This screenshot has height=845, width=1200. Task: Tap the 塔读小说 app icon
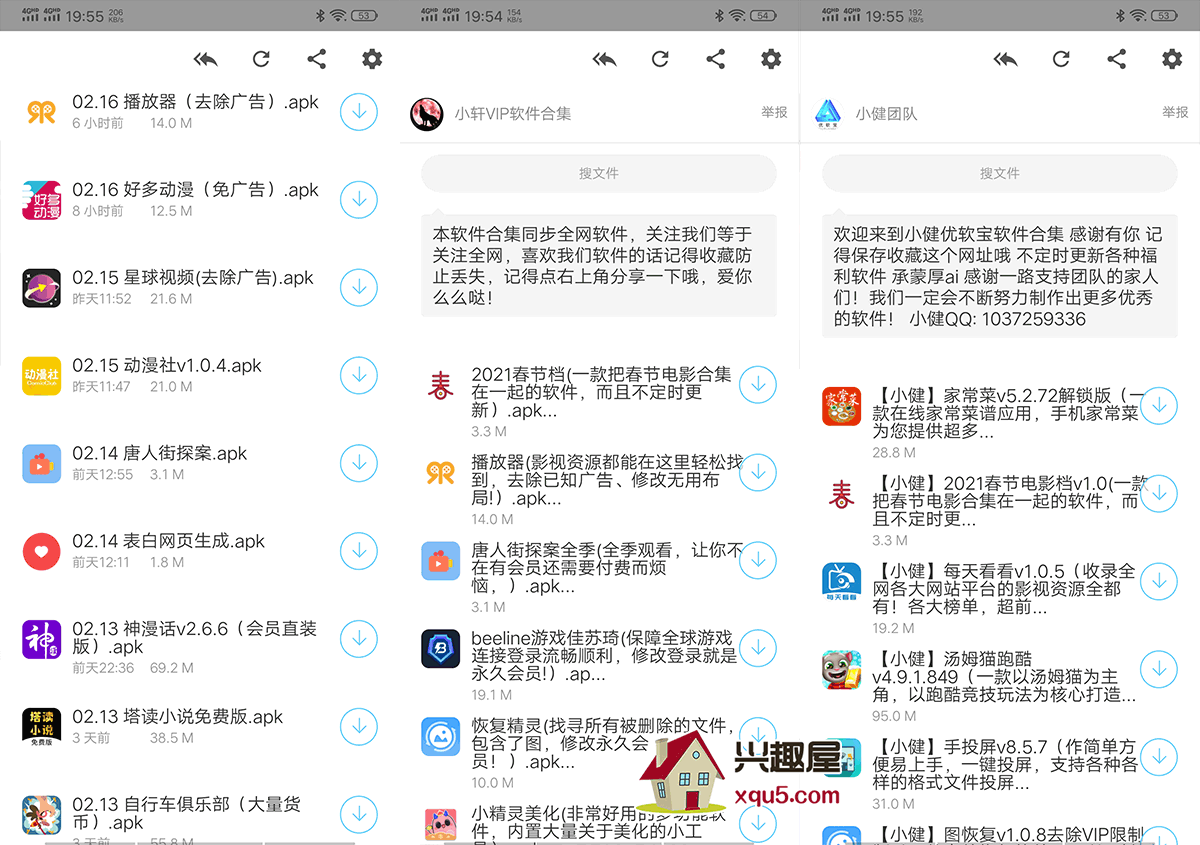pos(41,727)
